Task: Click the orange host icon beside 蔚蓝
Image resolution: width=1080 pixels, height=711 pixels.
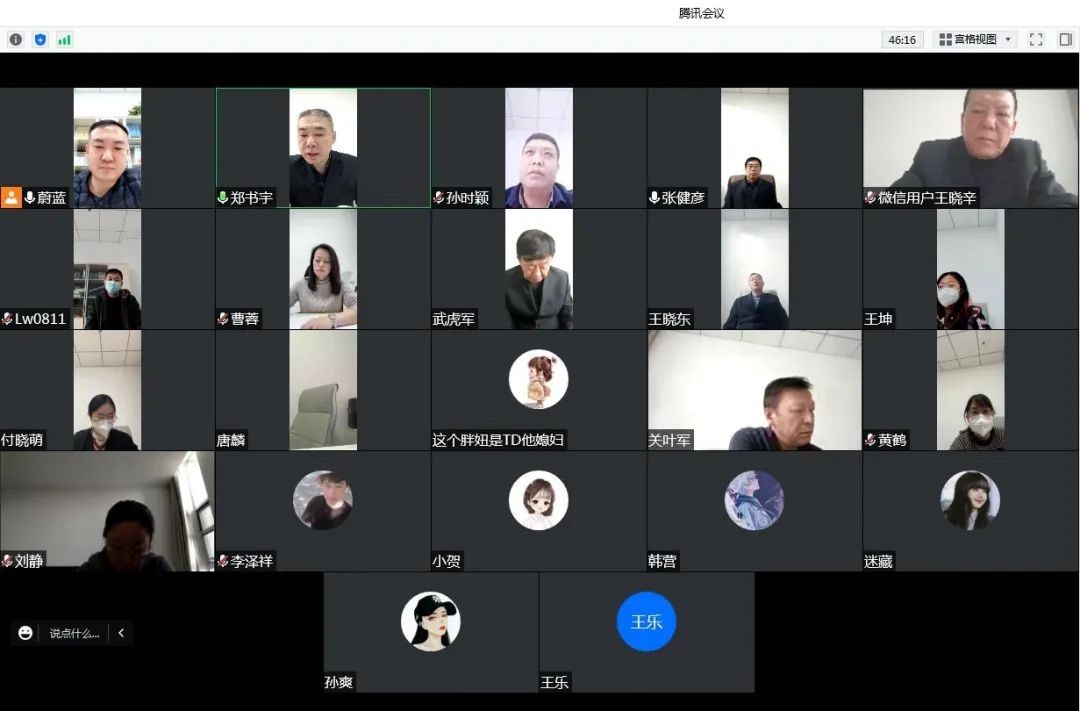Action: 11,198
